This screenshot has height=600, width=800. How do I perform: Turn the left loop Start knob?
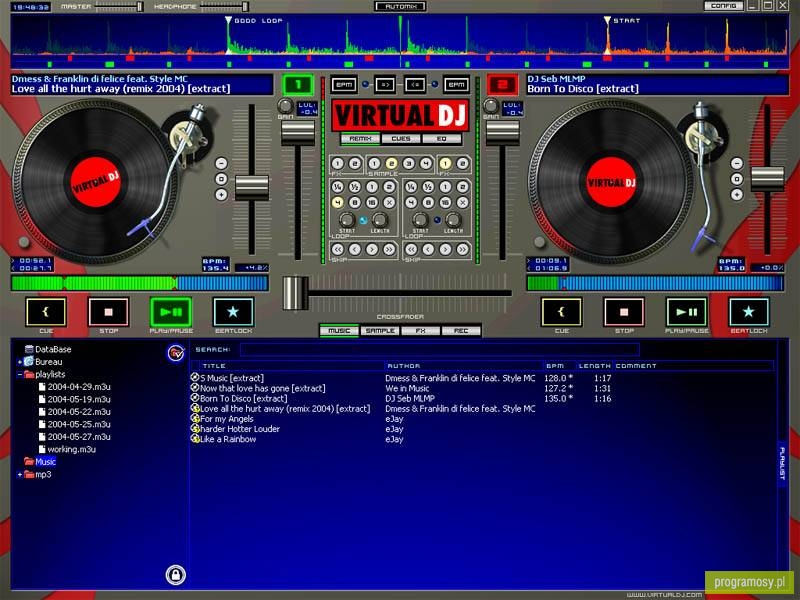347,220
